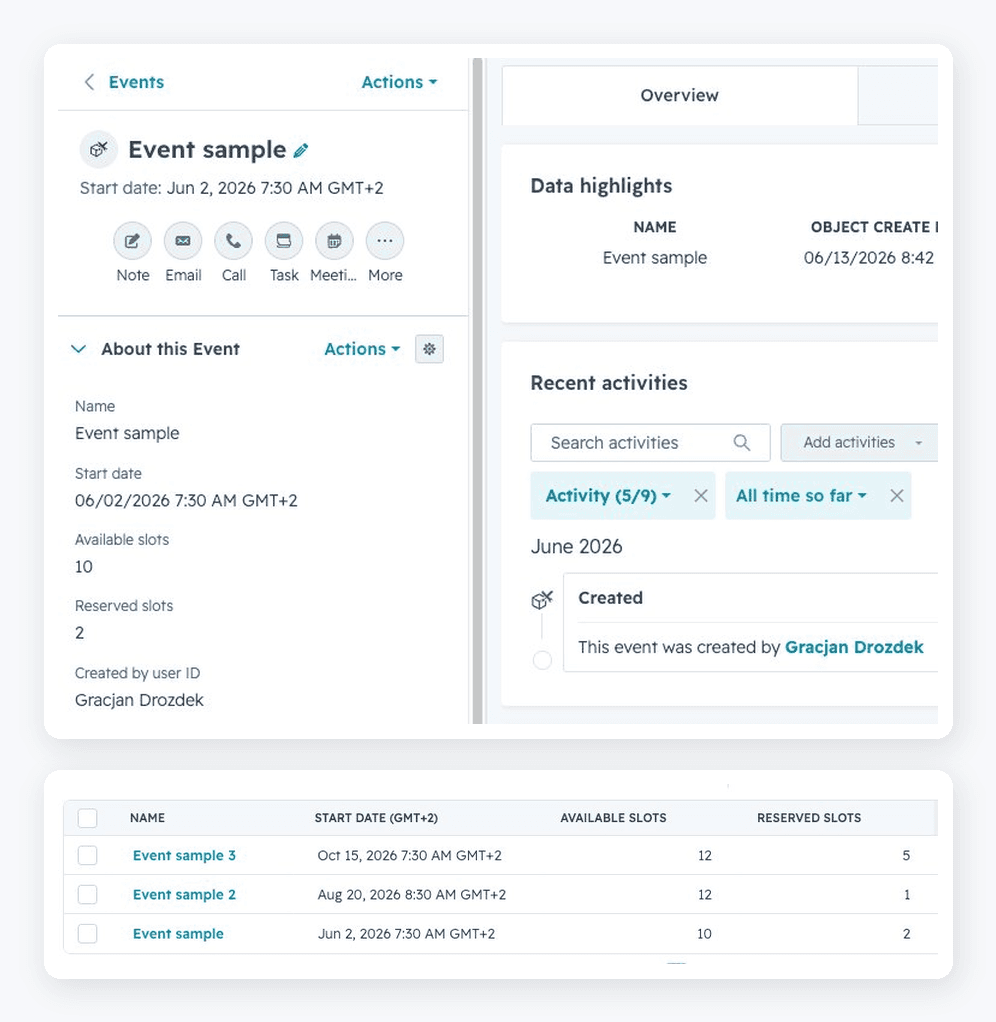The height and width of the screenshot is (1022, 996).
Task: Check the box for Jun 2, 2026 row
Action: (x=87, y=933)
